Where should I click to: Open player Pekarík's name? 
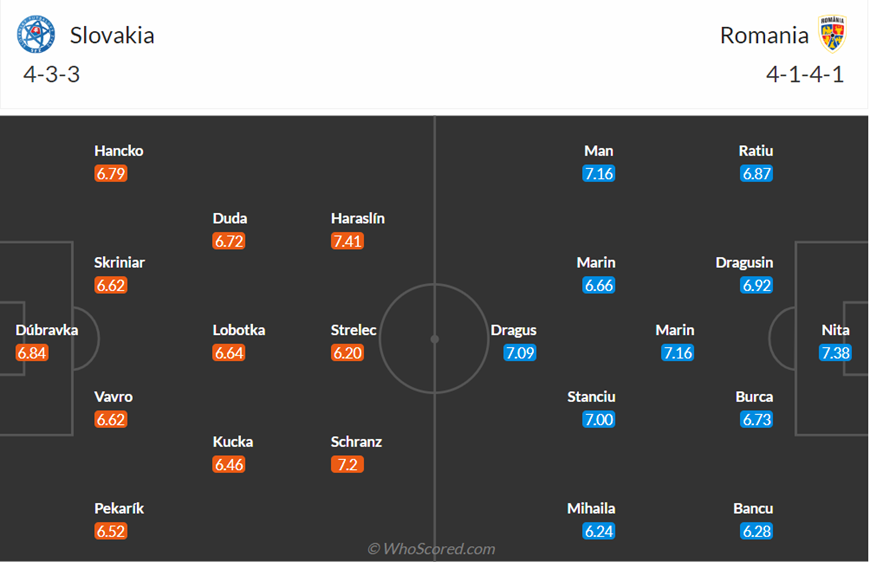point(119,509)
